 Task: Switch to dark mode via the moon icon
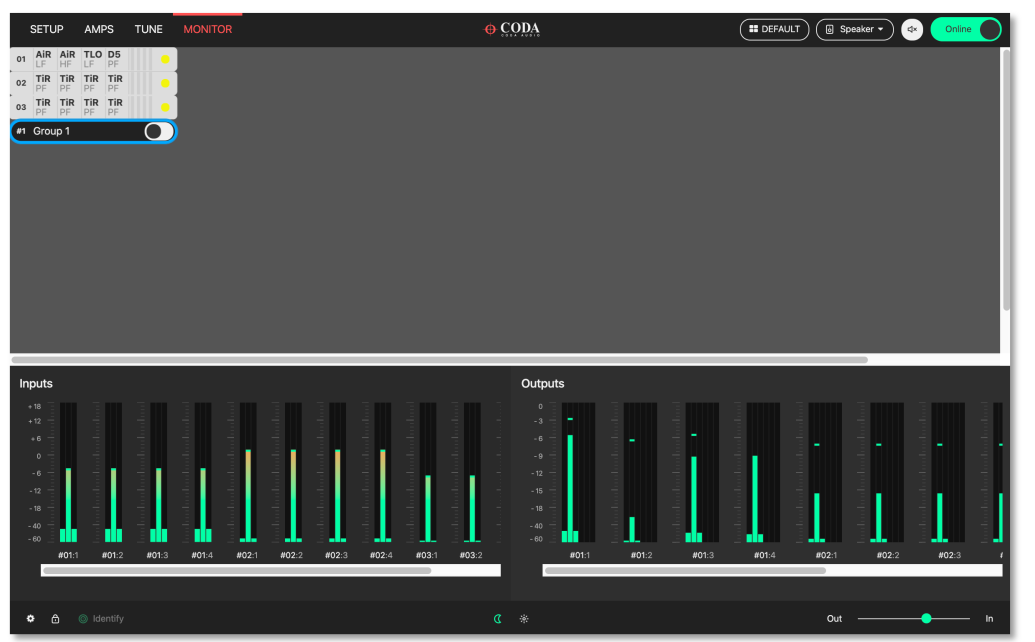click(x=498, y=618)
